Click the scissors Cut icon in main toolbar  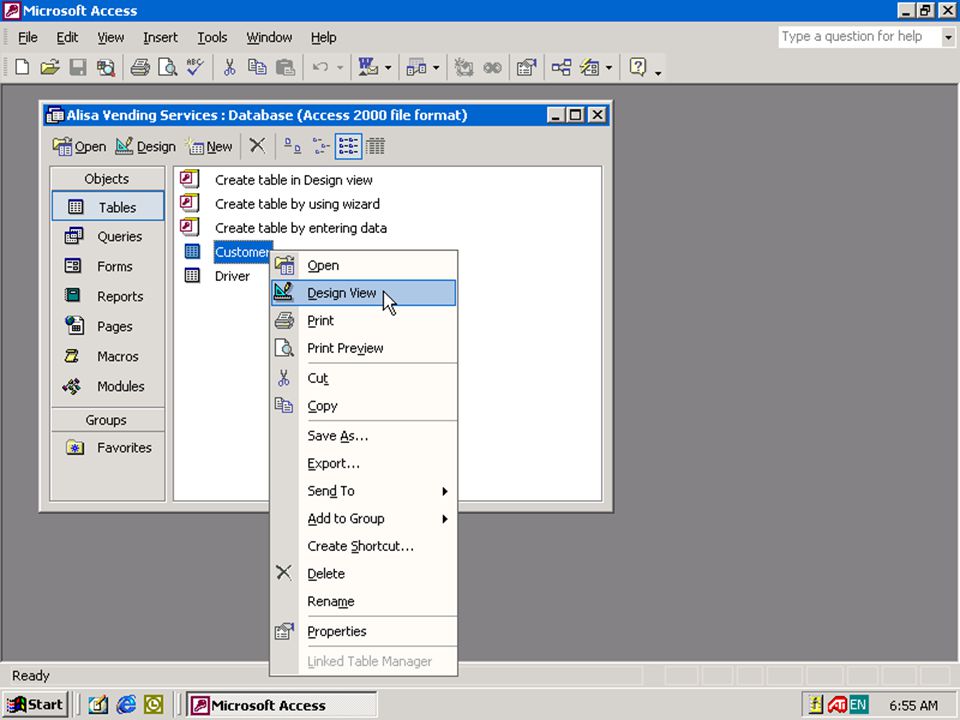(x=230, y=67)
